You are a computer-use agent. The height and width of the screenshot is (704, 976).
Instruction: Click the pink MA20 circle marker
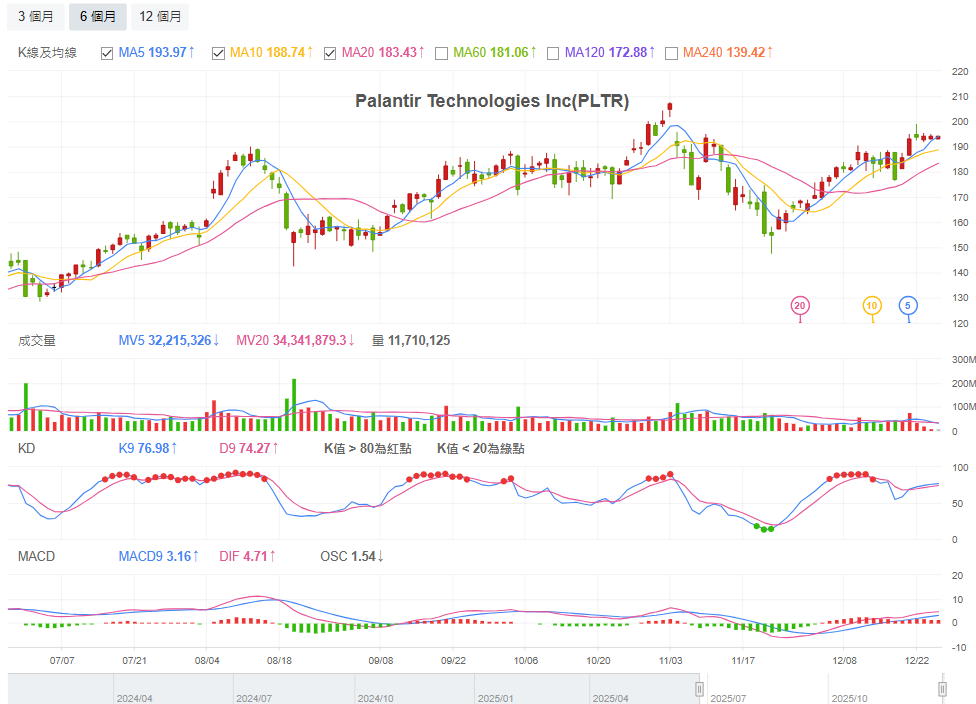point(799,305)
